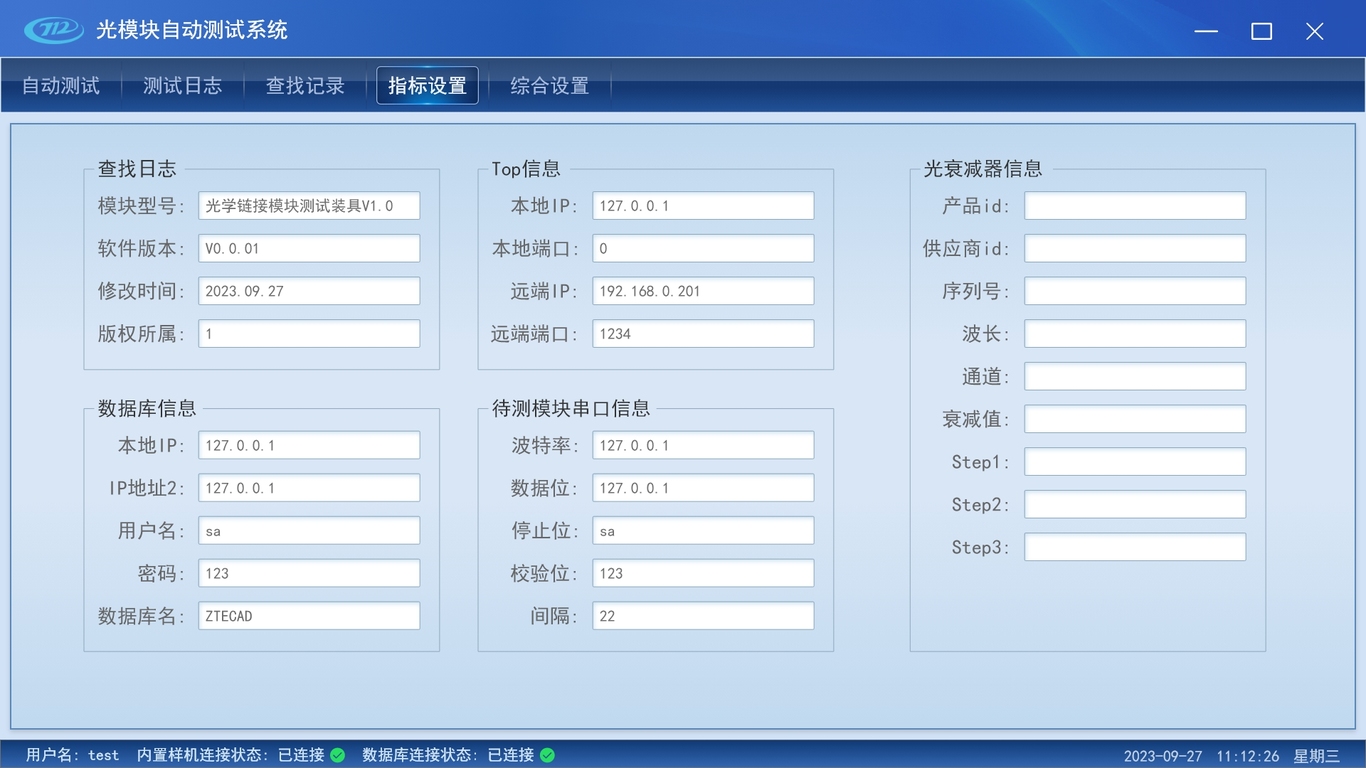1366x768 pixels.
Task: Select the 波长 field
Action: click(1135, 334)
